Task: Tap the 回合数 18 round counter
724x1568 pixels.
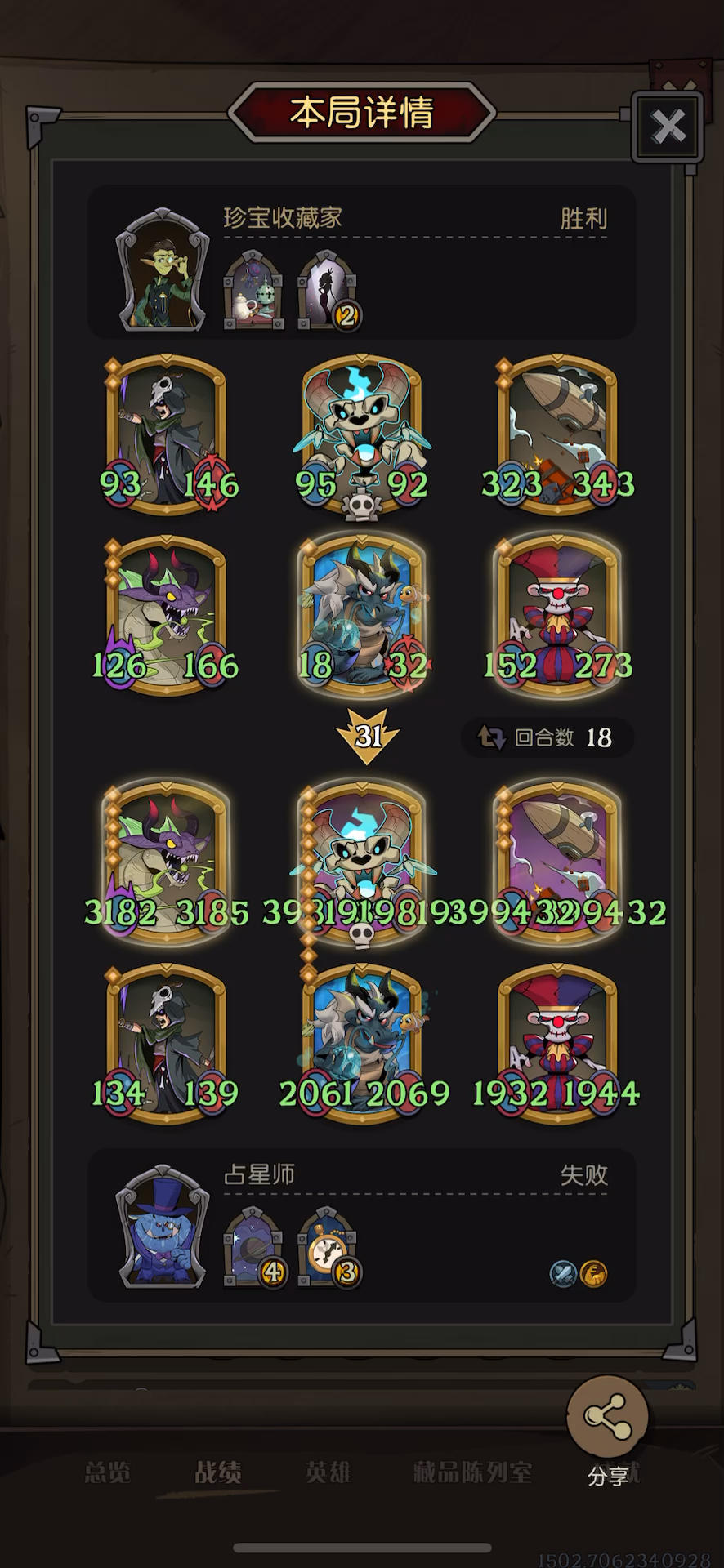Action: [x=547, y=737]
